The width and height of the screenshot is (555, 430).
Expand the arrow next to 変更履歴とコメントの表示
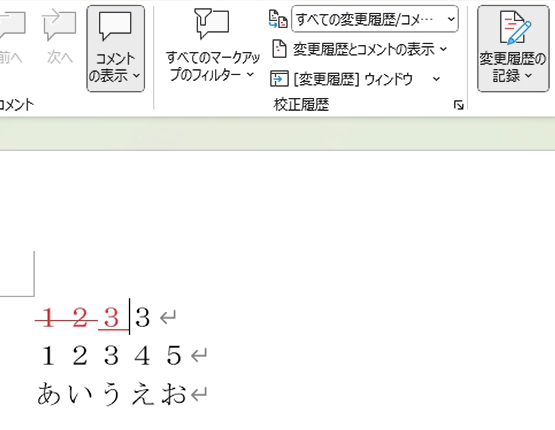444,49
